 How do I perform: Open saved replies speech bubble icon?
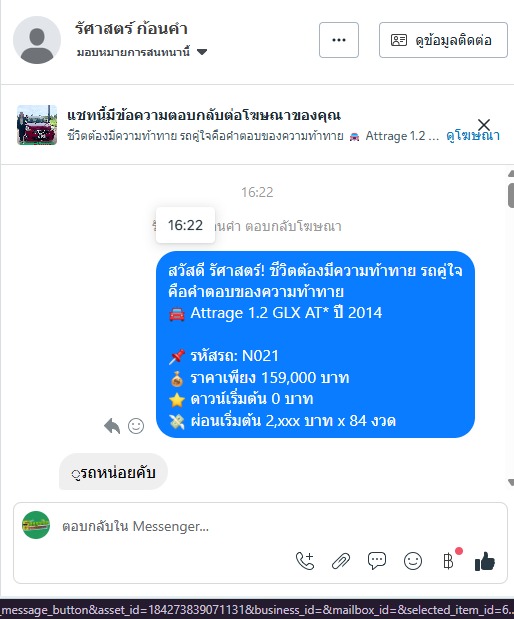377,561
